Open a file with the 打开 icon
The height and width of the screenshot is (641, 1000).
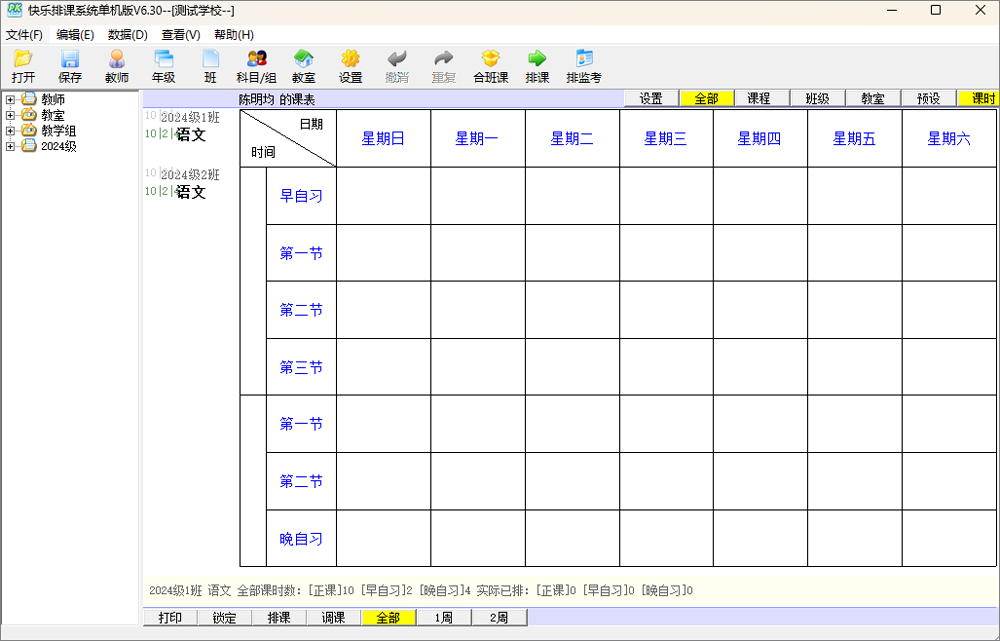pyautogui.click(x=22, y=66)
